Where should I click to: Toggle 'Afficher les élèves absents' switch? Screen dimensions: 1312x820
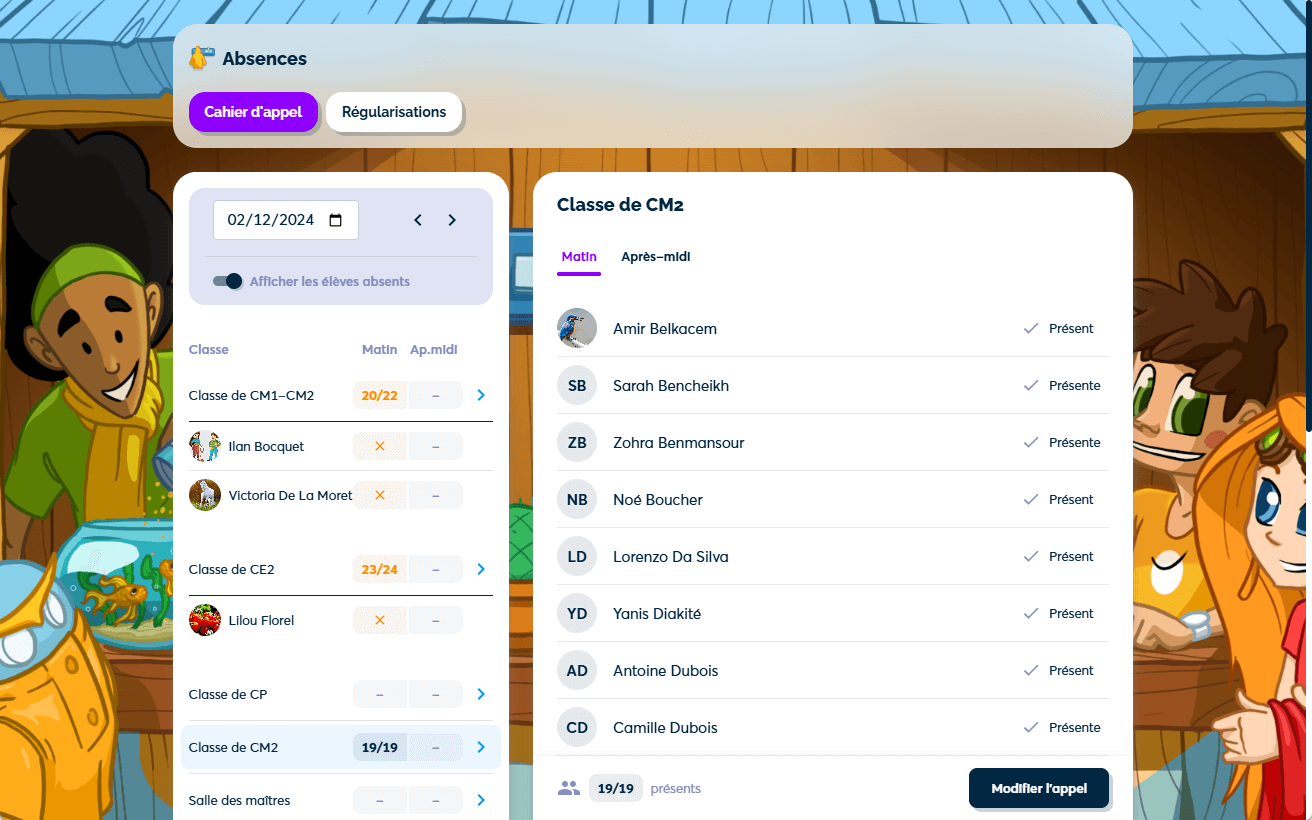point(228,282)
